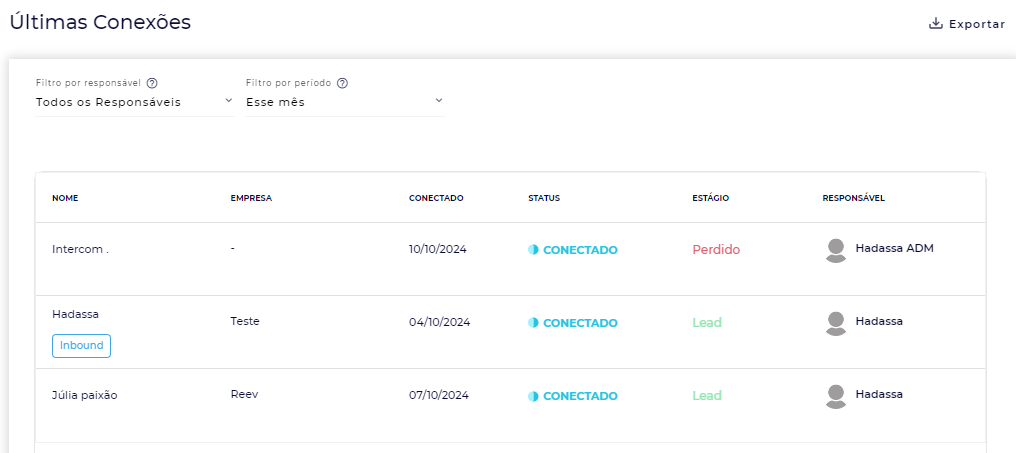Open the Todos os Responsáveis dropdown
The width and height of the screenshot is (1016, 453).
[134, 102]
